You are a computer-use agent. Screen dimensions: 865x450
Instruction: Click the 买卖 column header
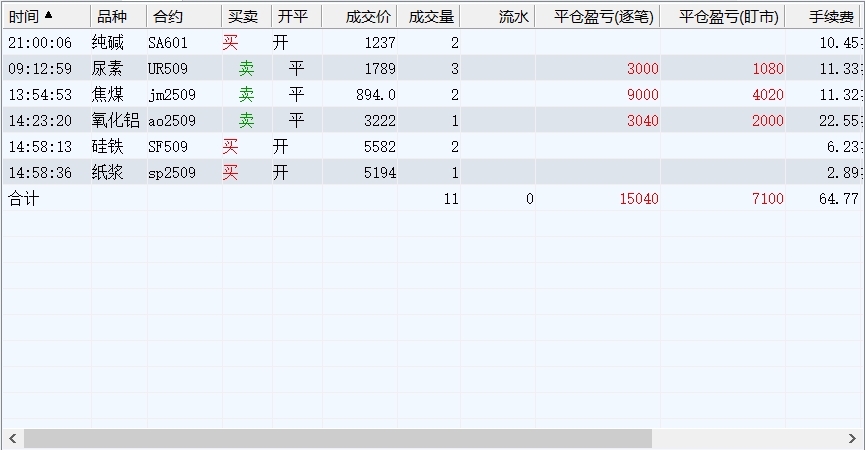coord(247,17)
